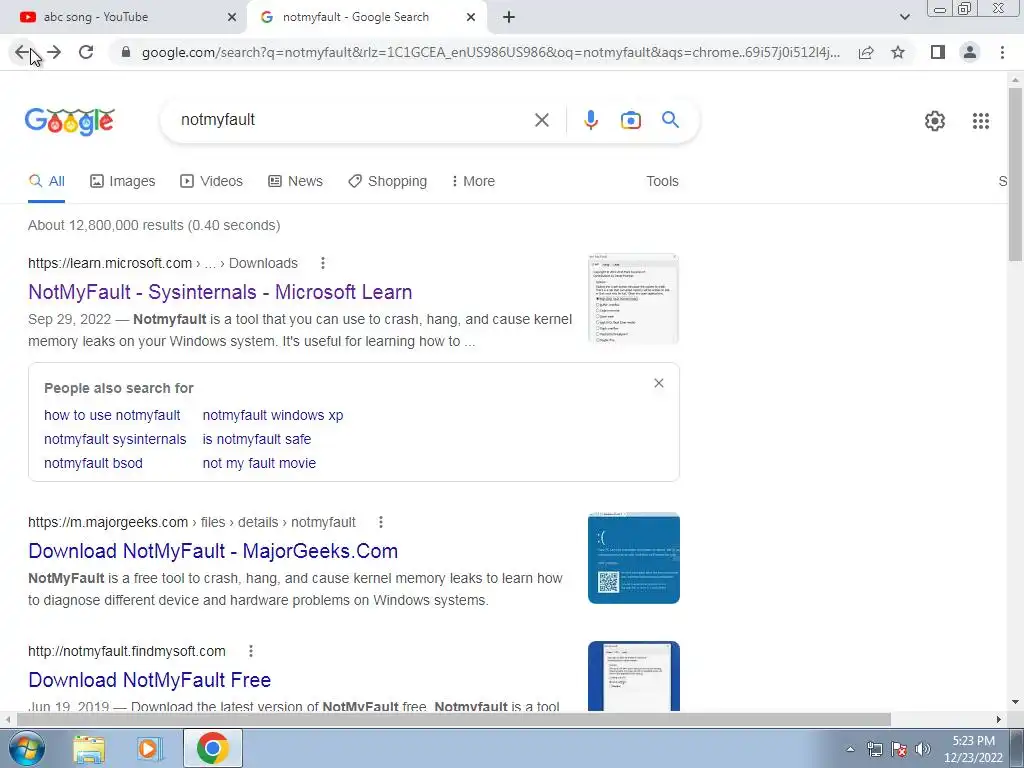Start a voice search with microphone
This screenshot has width=1024, height=768.
pyautogui.click(x=590, y=120)
